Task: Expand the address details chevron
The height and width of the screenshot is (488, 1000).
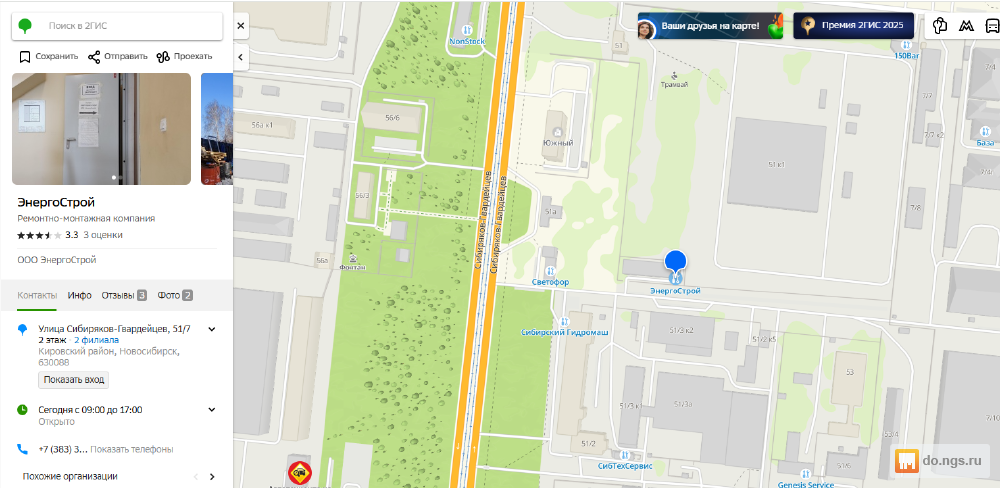Action: [x=212, y=329]
